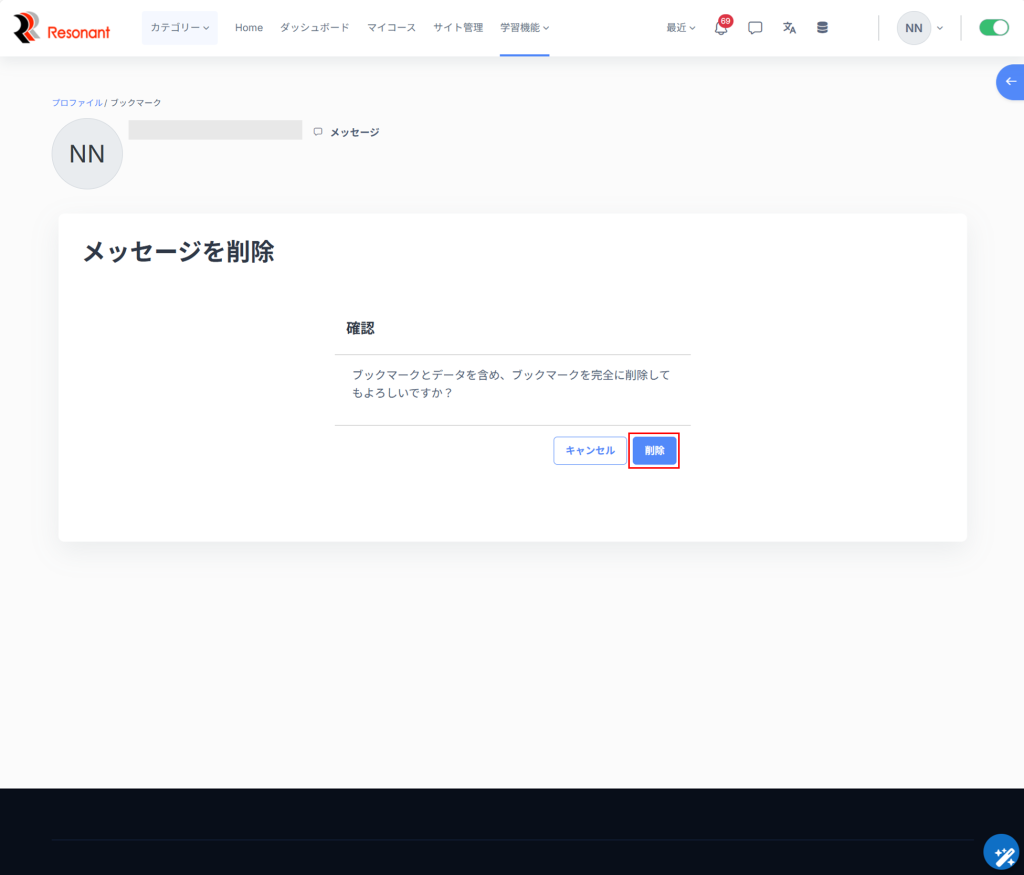Click the メッセージ link beside the profile
The image size is (1024, 875).
point(353,132)
